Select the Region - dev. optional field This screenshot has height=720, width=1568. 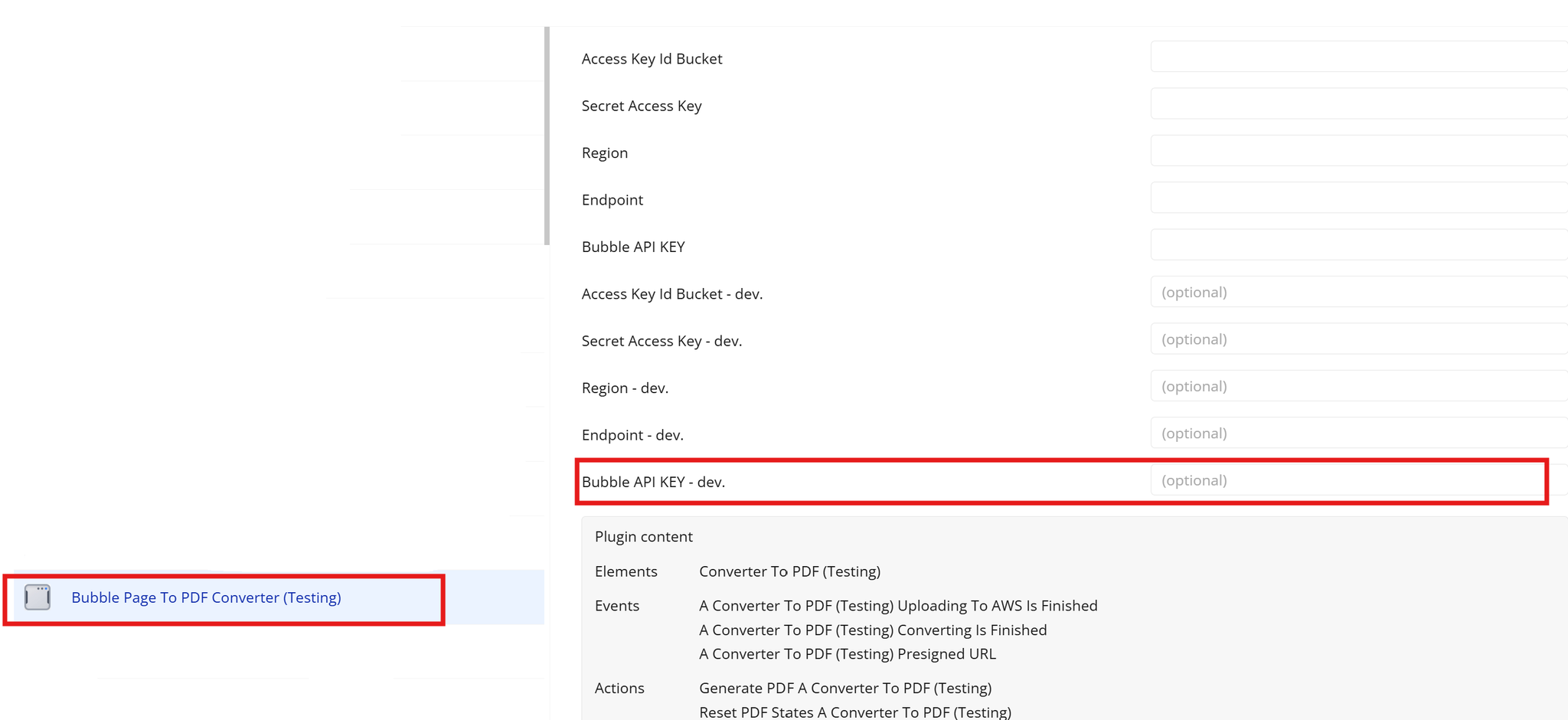tap(1357, 386)
